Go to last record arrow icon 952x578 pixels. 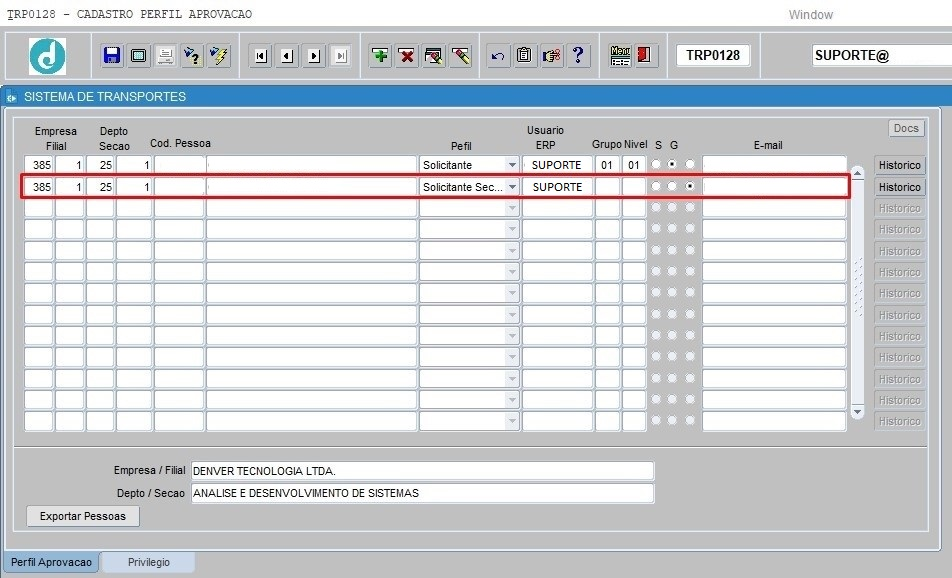tap(341, 56)
